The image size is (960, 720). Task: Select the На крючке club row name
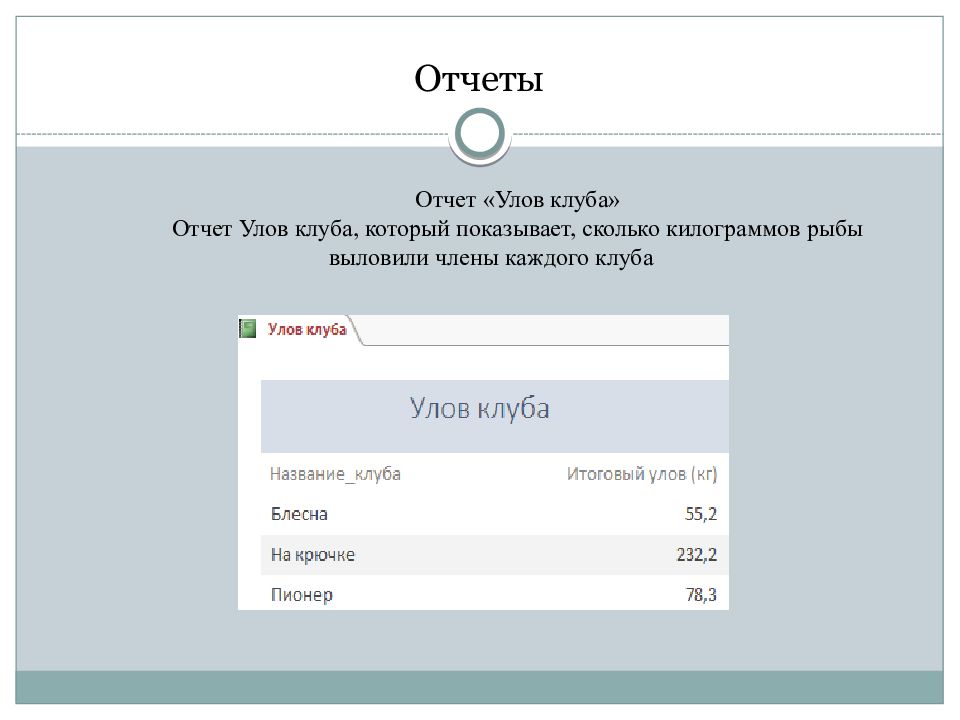click(313, 555)
